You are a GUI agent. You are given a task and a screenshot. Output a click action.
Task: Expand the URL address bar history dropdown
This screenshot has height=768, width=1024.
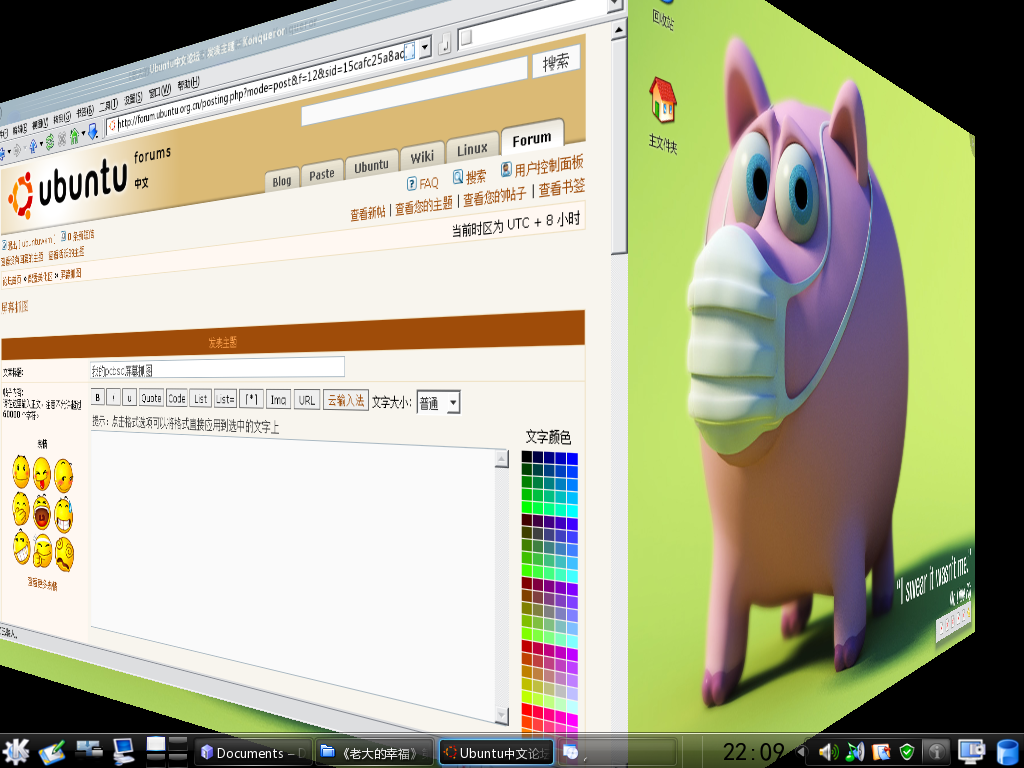pos(425,47)
